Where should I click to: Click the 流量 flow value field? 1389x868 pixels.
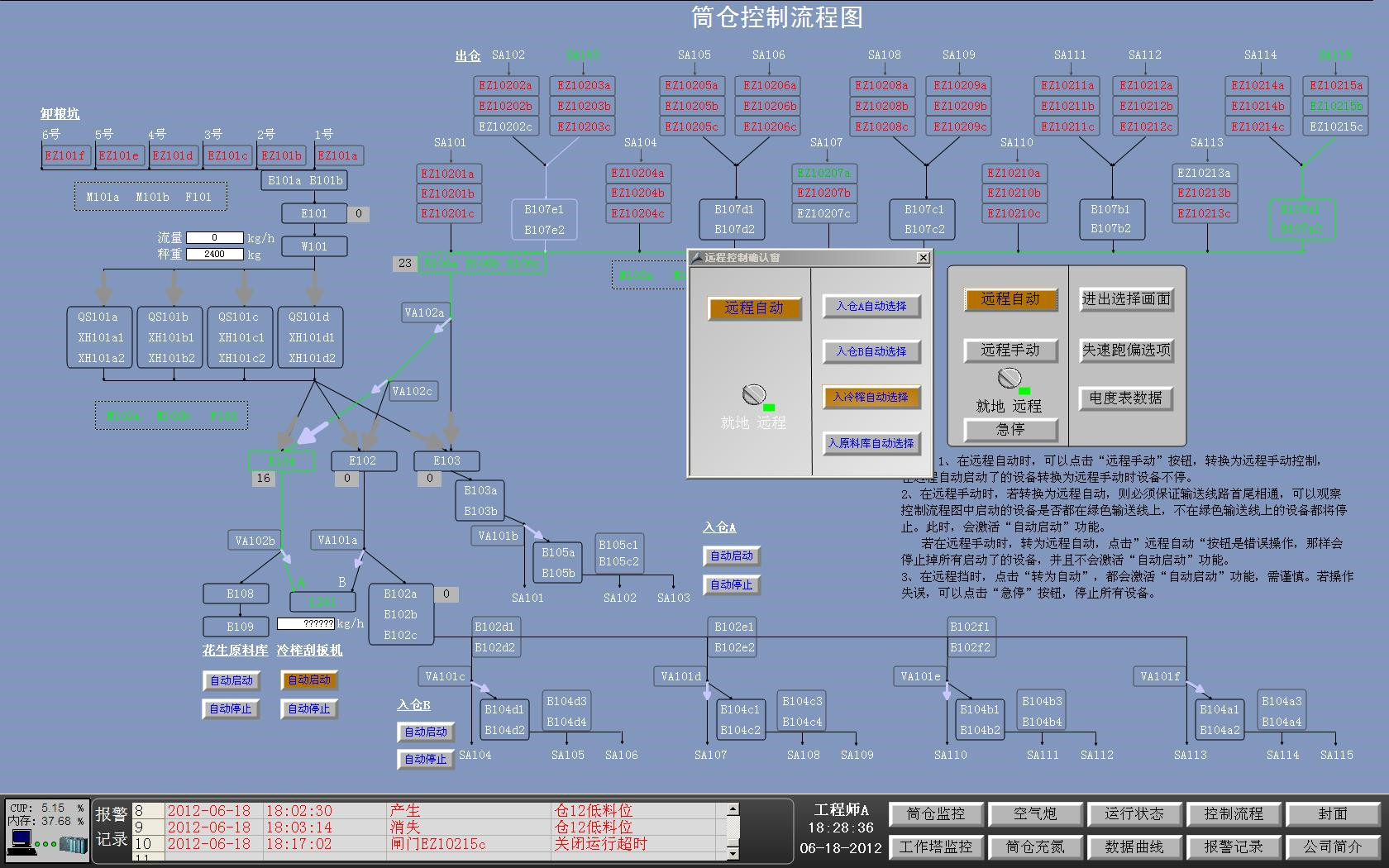215,237
